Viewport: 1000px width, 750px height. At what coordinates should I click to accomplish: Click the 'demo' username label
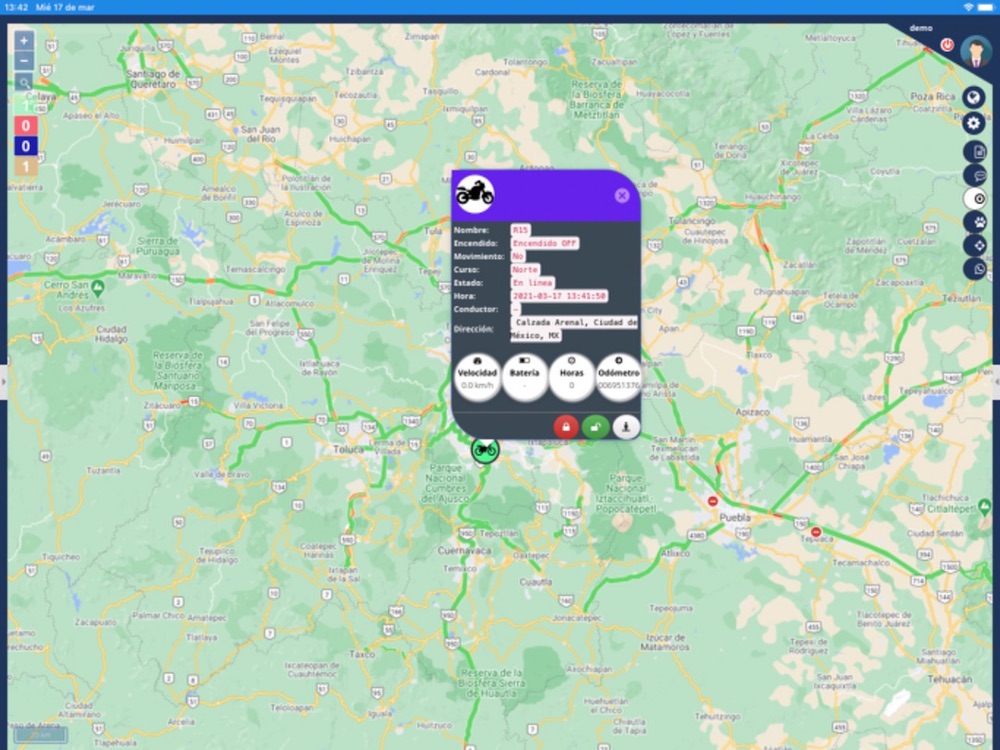pos(921,28)
